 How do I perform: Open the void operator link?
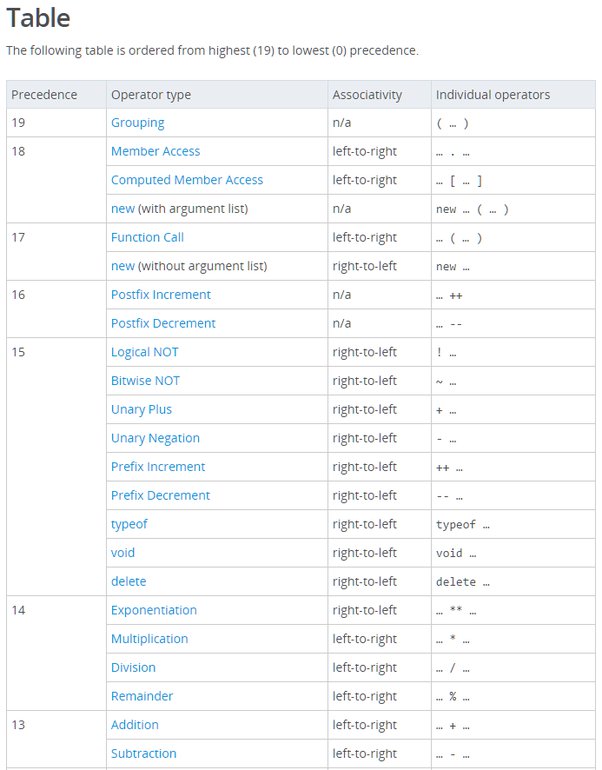[123, 552]
